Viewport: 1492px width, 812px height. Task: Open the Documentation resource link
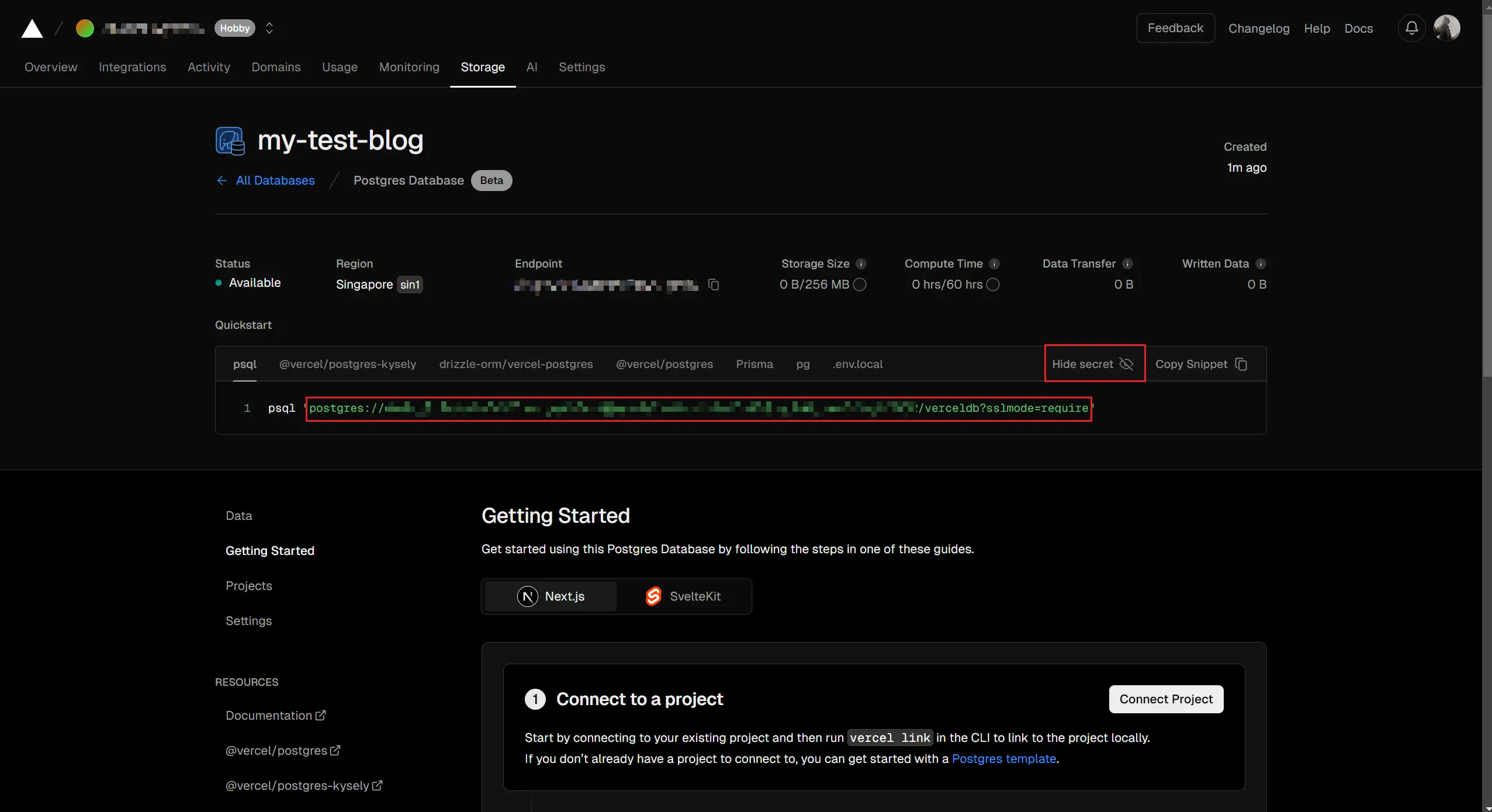pos(276,716)
